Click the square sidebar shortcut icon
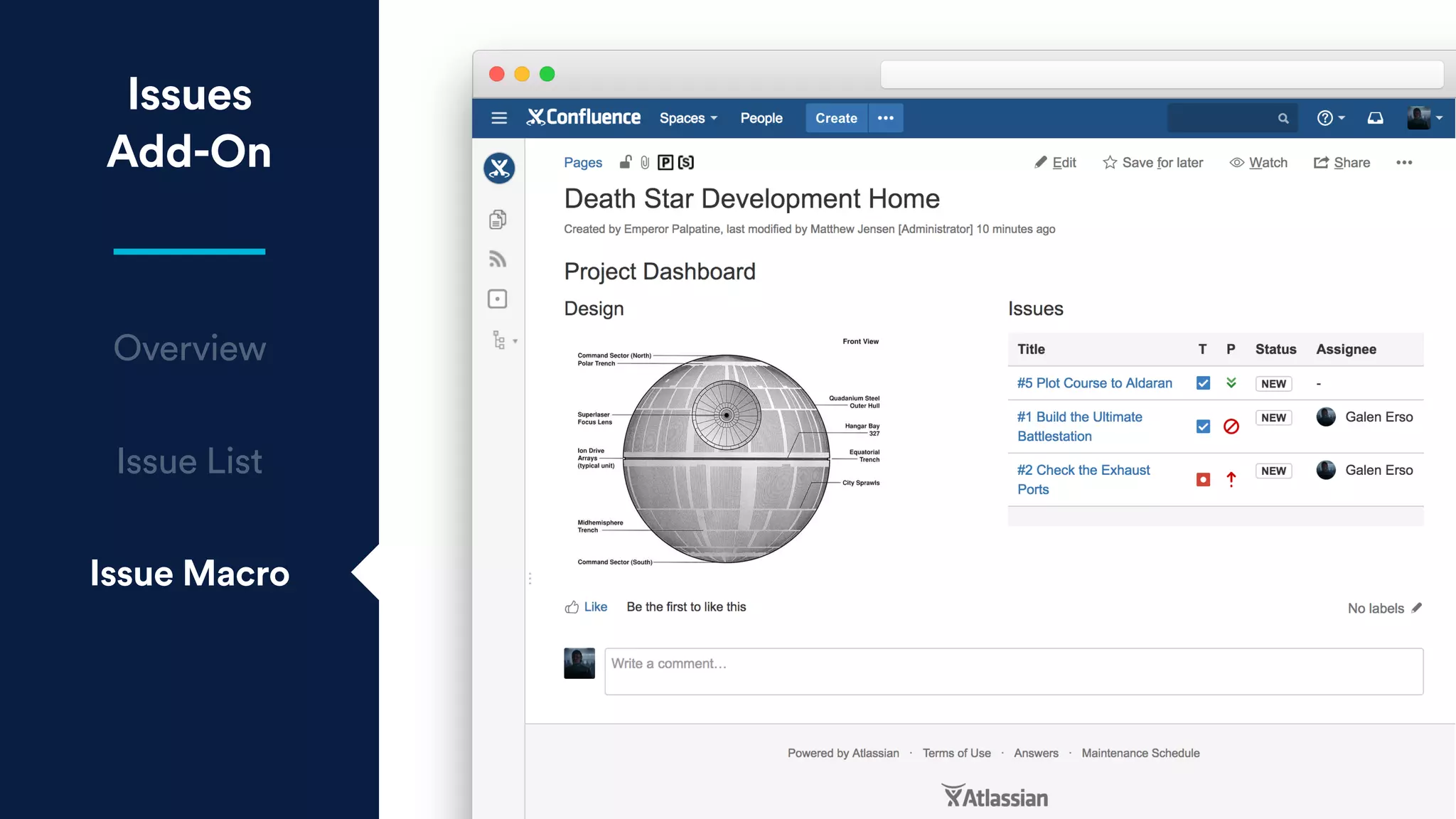1456x819 pixels. [498, 299]
